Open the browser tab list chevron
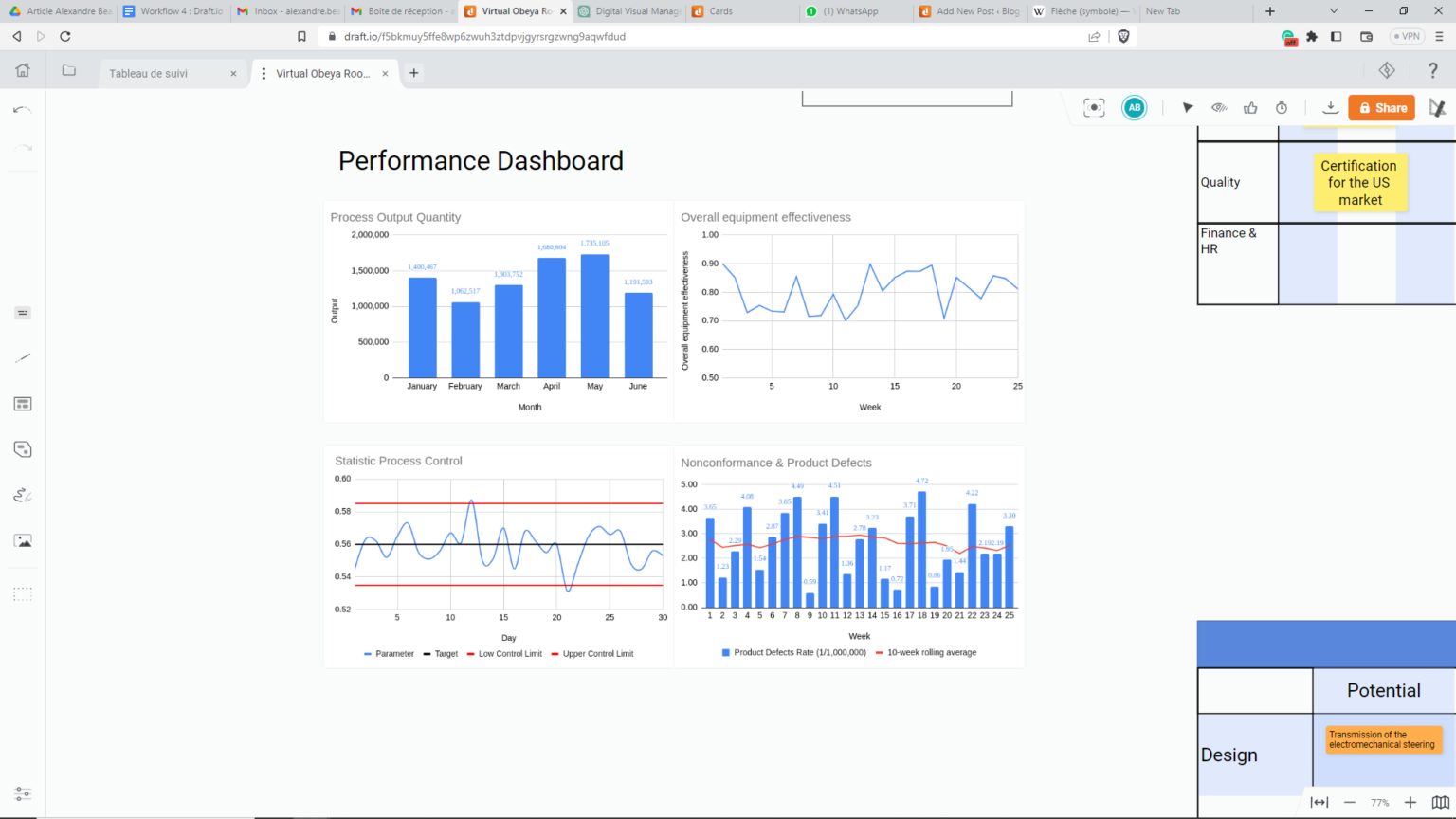This screenshot has height=819, width=1456. pos(1334,11)
